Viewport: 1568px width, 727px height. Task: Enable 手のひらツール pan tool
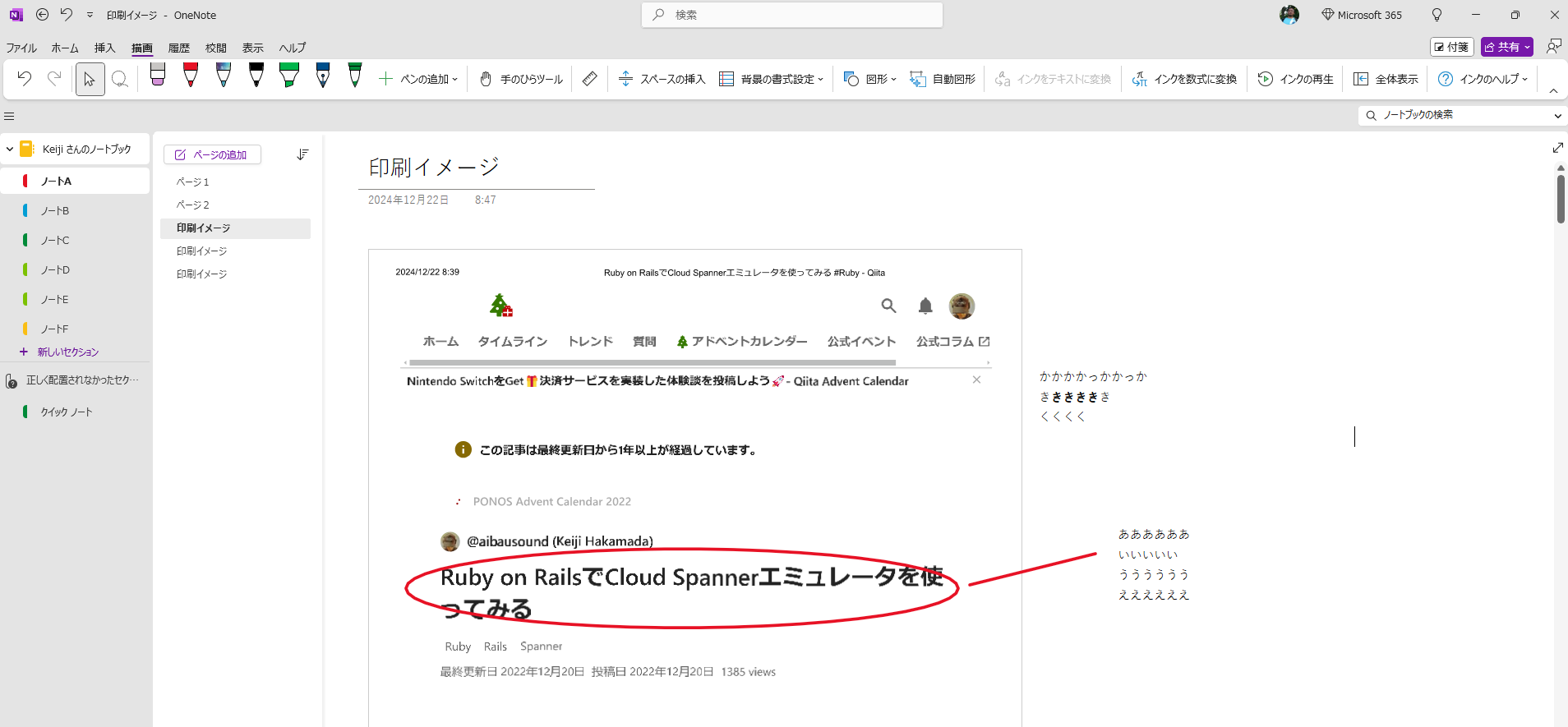click(x=521, y=79)
